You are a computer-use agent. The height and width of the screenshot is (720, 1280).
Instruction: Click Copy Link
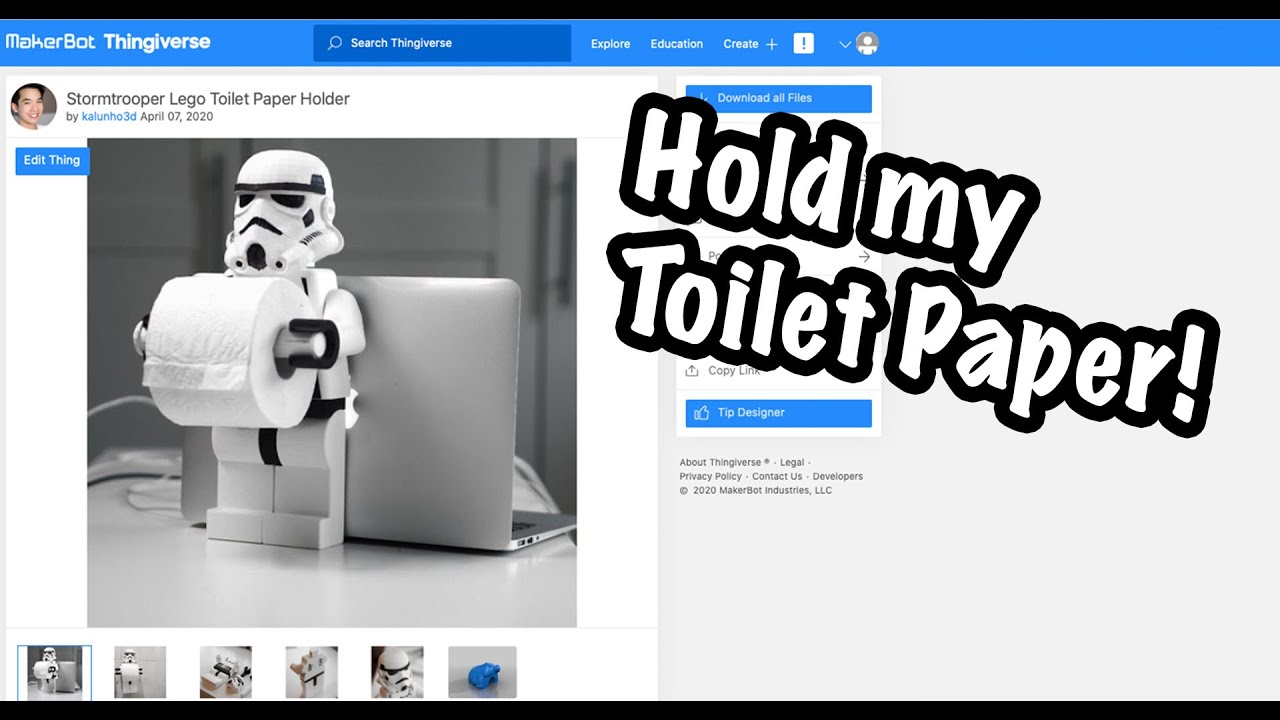pos(735,370)
